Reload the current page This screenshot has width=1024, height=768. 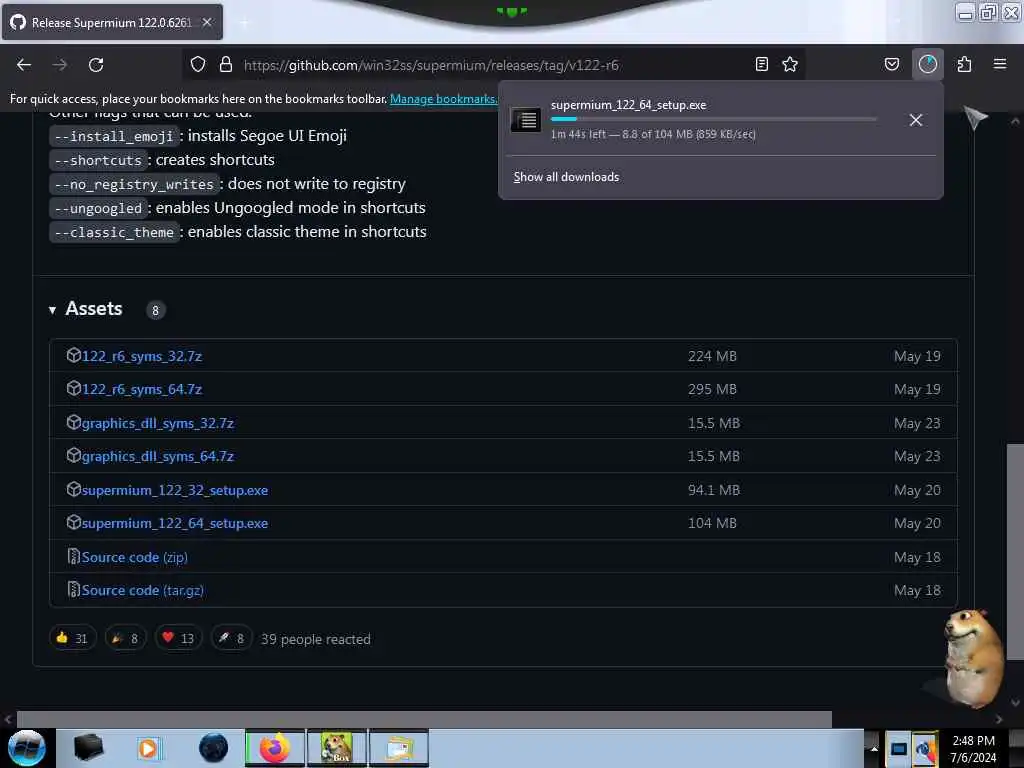pyautogui.click(x=96, y=65)
